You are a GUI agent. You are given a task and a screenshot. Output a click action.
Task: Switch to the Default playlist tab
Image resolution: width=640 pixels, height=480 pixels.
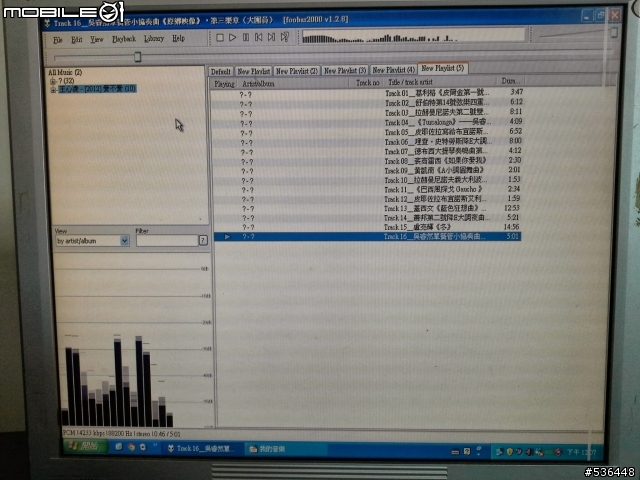[221, 72]
